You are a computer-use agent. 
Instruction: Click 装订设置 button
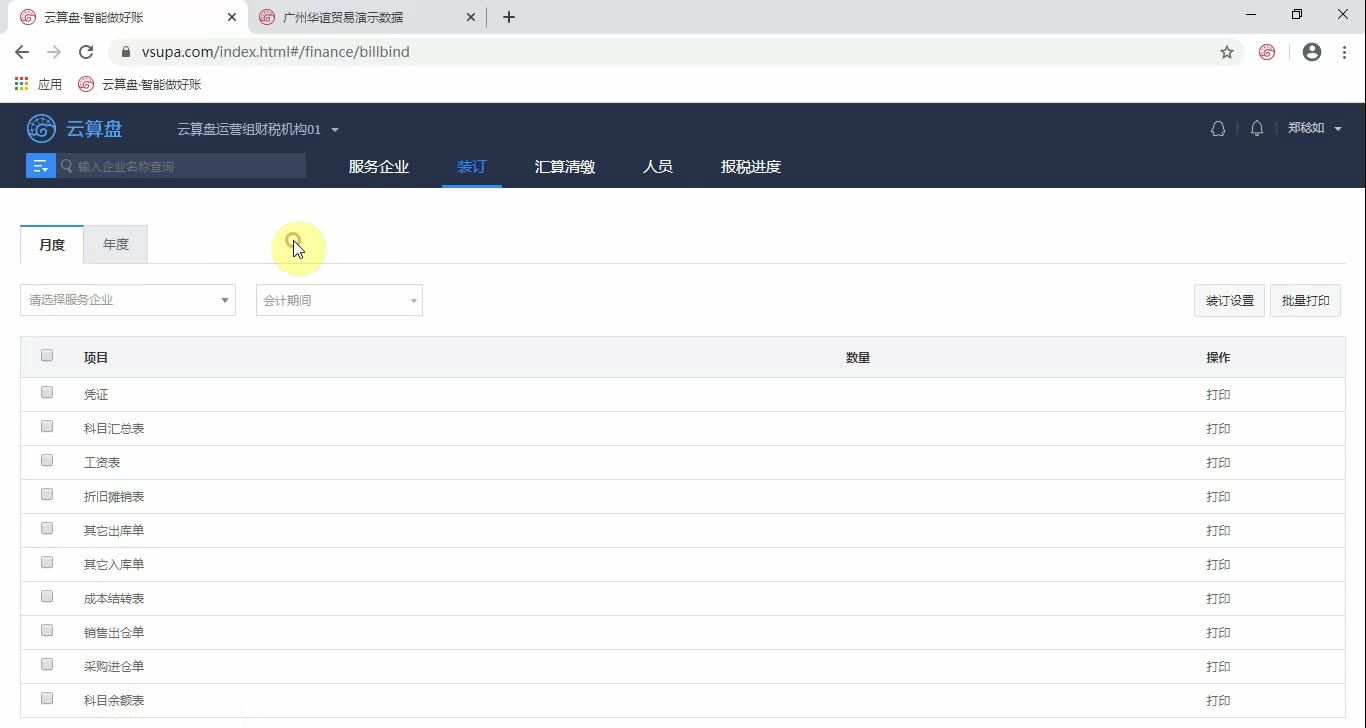click(1229, 301)
